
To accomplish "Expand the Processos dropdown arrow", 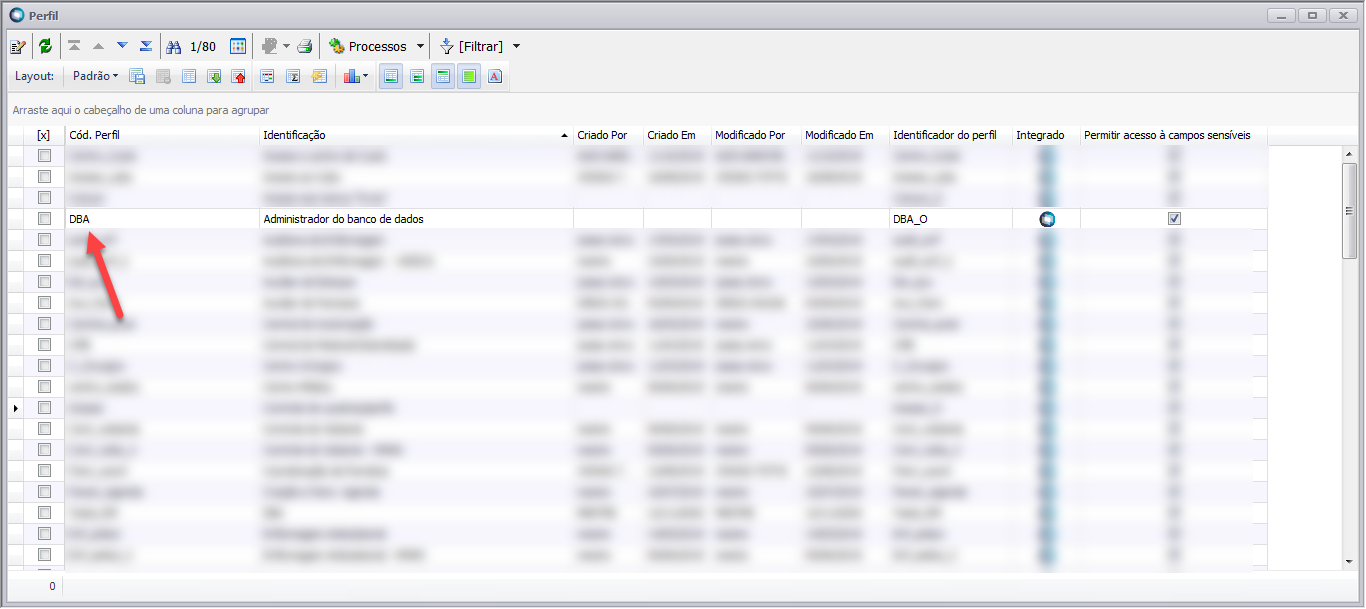I will click(x=421, y=47).
